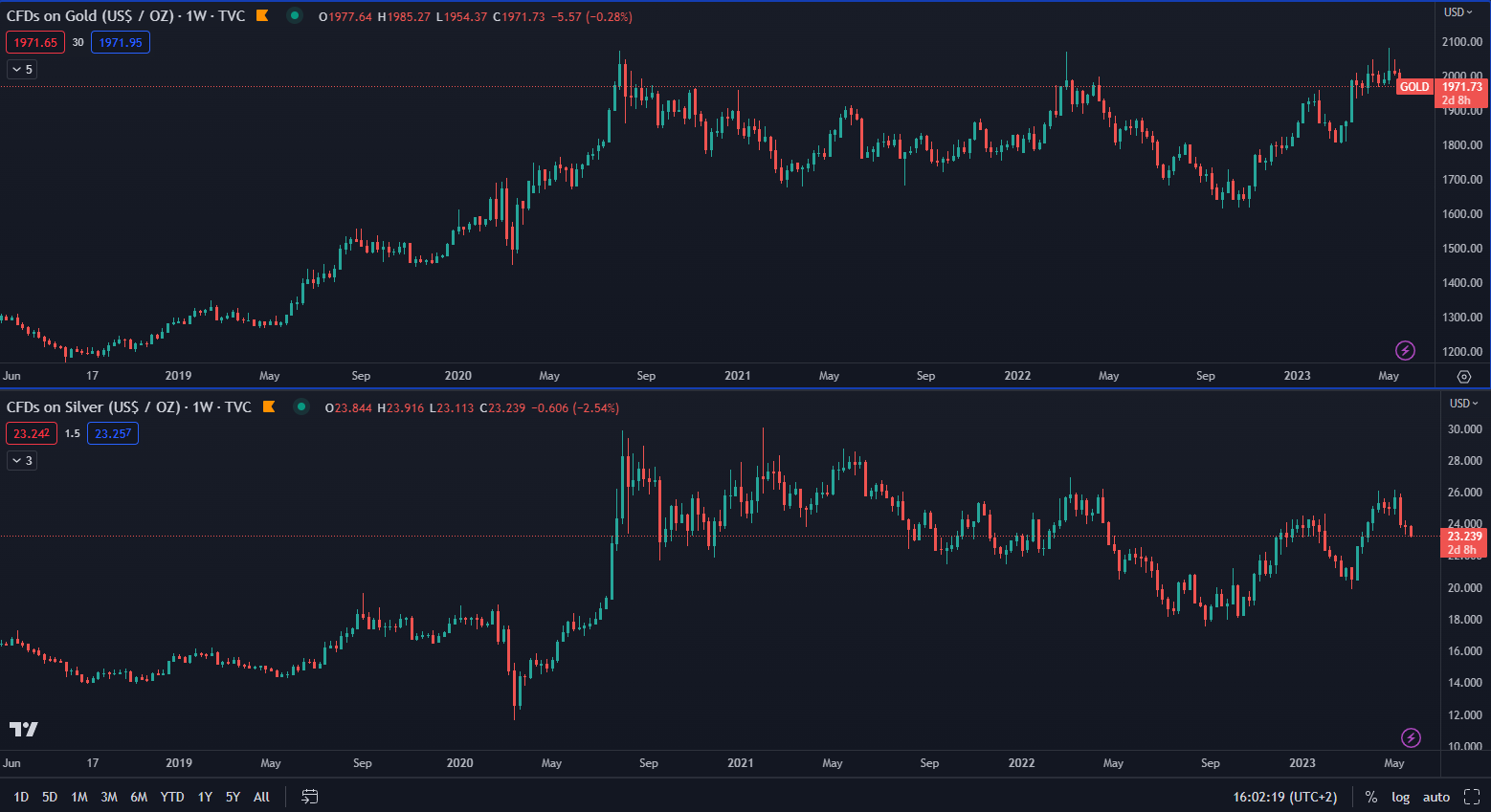Viewport: 1491px width, 812px height.
Task: Select the YTD time range
Action: (x=172, y=797)
